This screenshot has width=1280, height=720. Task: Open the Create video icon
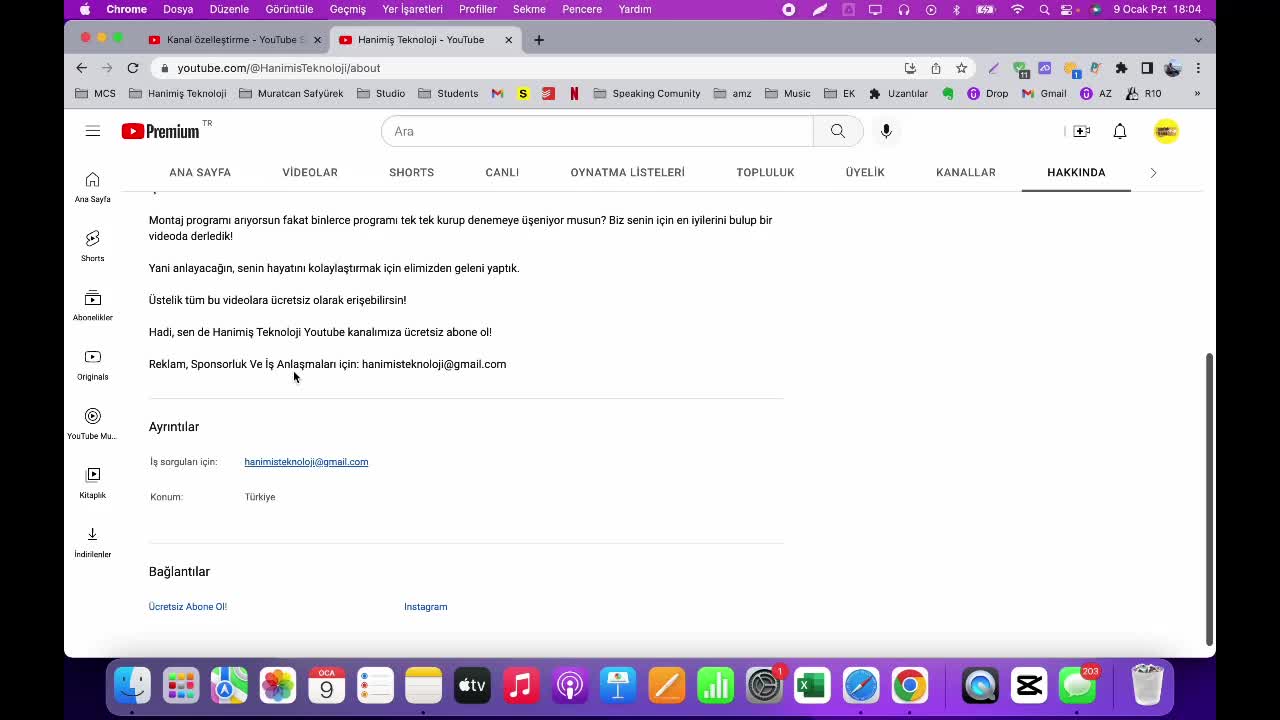[1081, 131]
